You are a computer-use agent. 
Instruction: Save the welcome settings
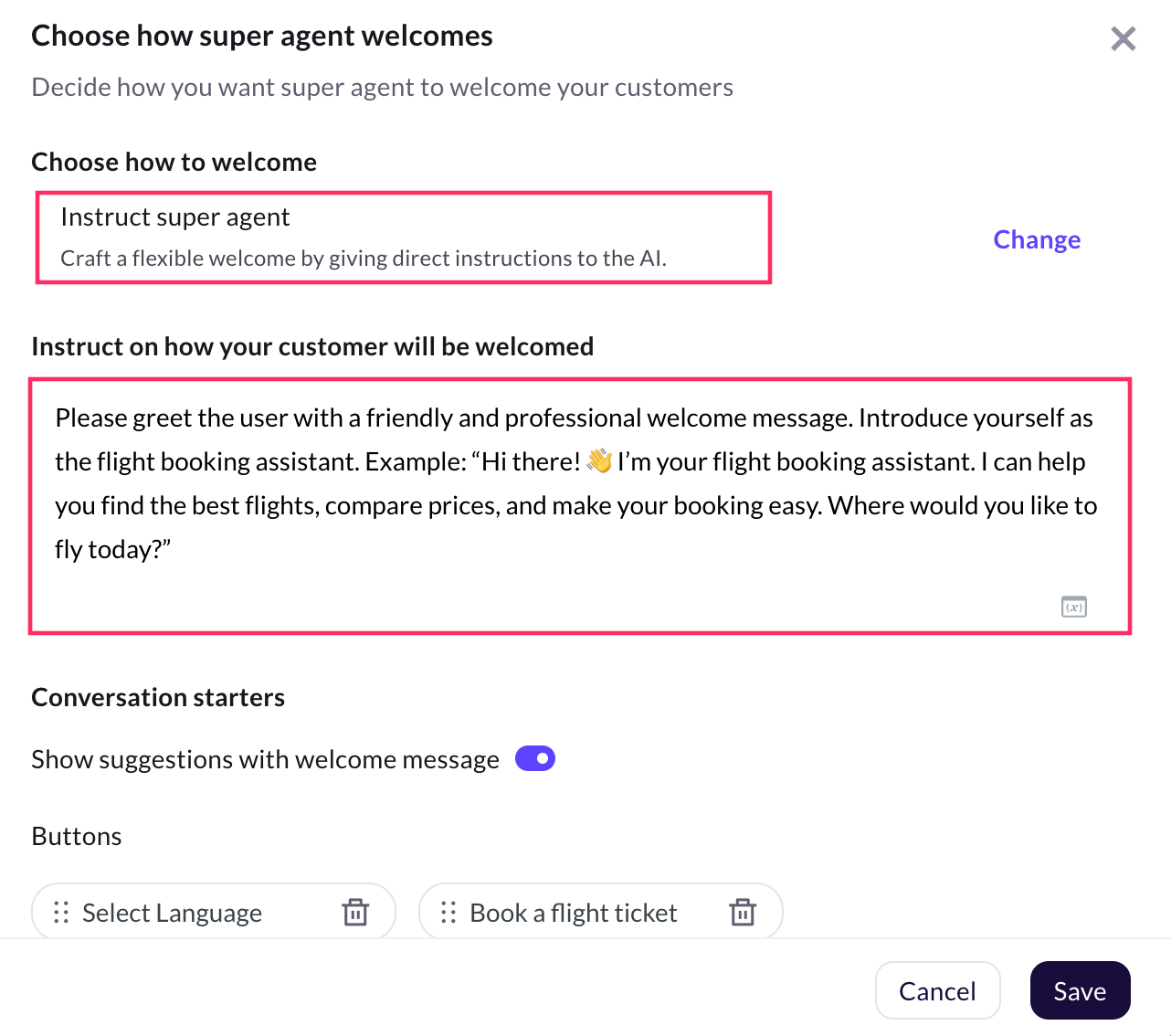1080,990
